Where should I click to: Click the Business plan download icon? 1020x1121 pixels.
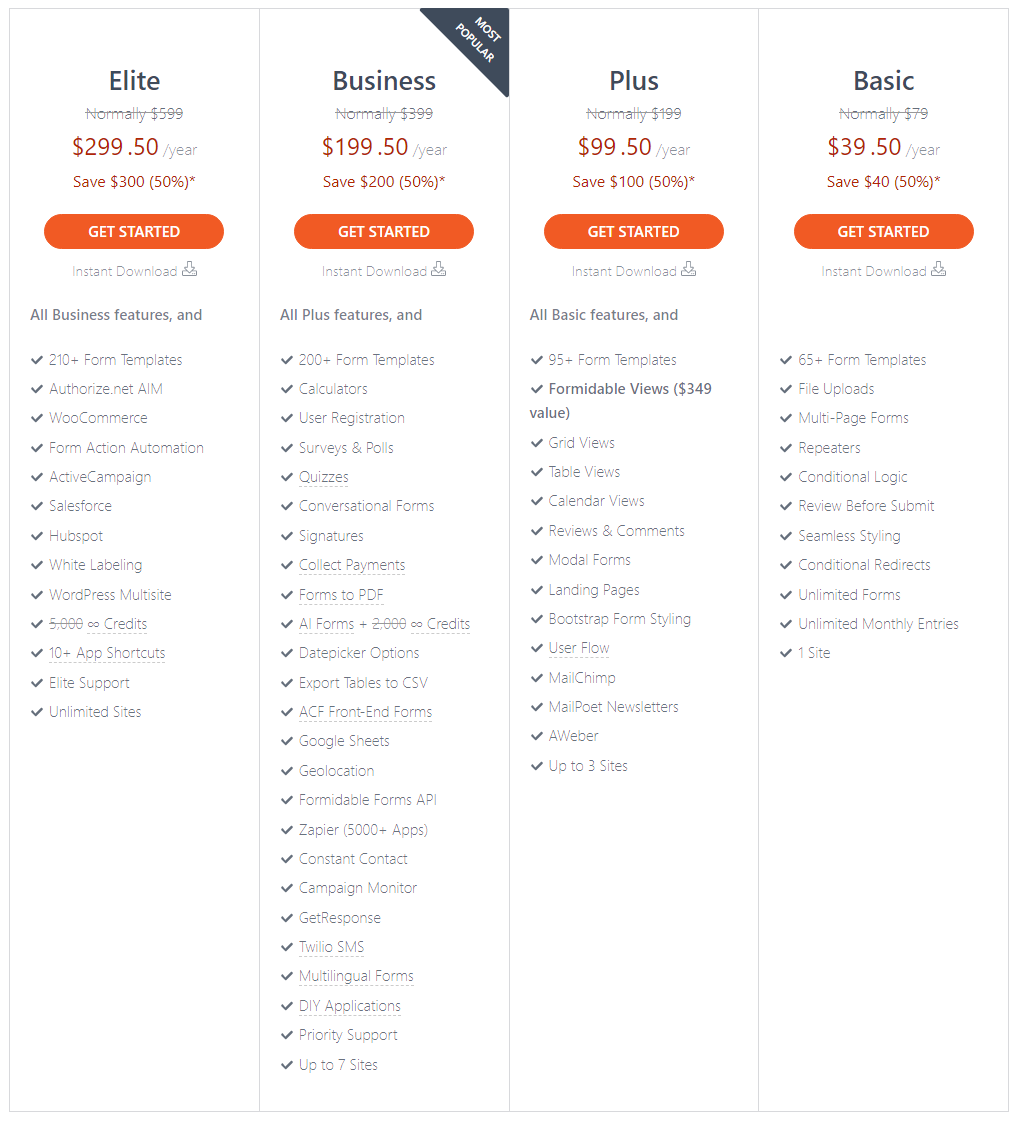tap(439, 270)
